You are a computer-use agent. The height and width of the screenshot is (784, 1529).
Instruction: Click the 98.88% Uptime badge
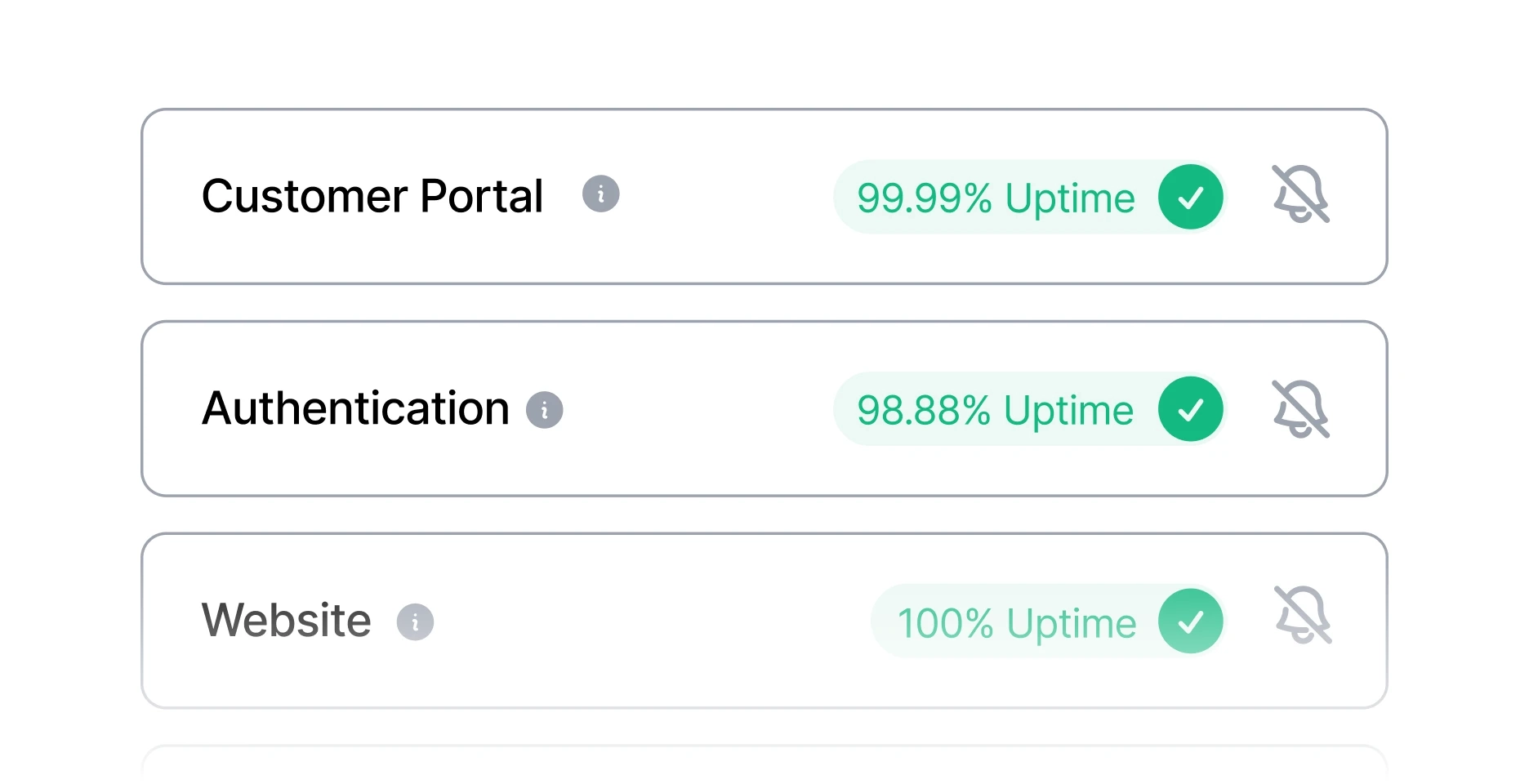pyautogui.click(x=995, y=408)
